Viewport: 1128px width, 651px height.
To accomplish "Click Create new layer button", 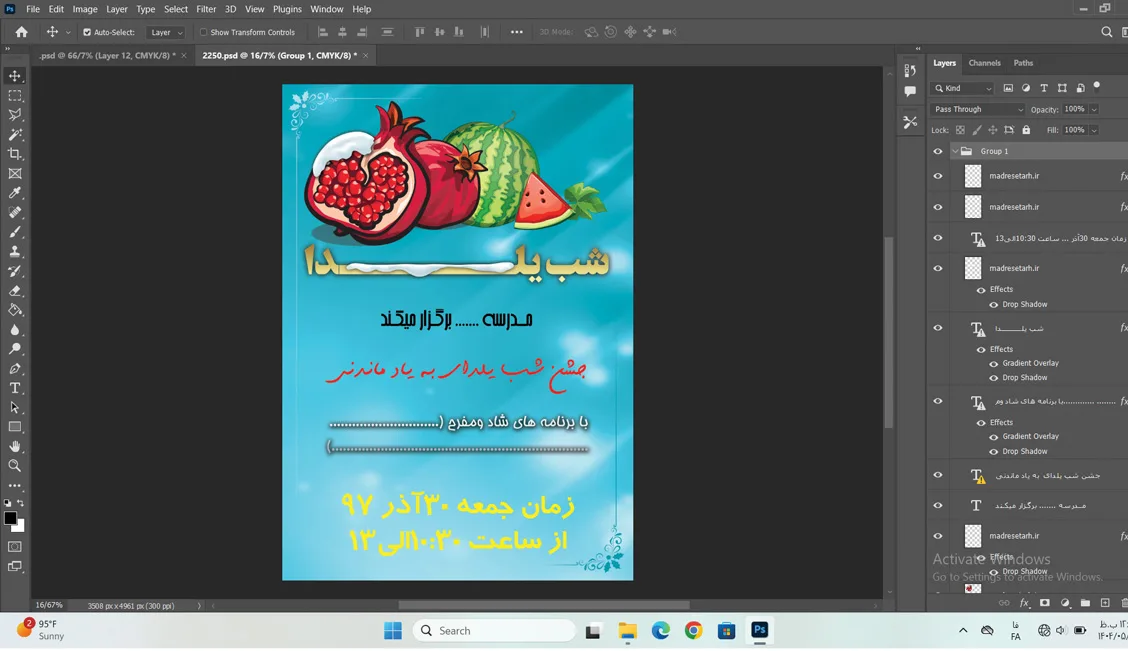I will click(1105, 603).
